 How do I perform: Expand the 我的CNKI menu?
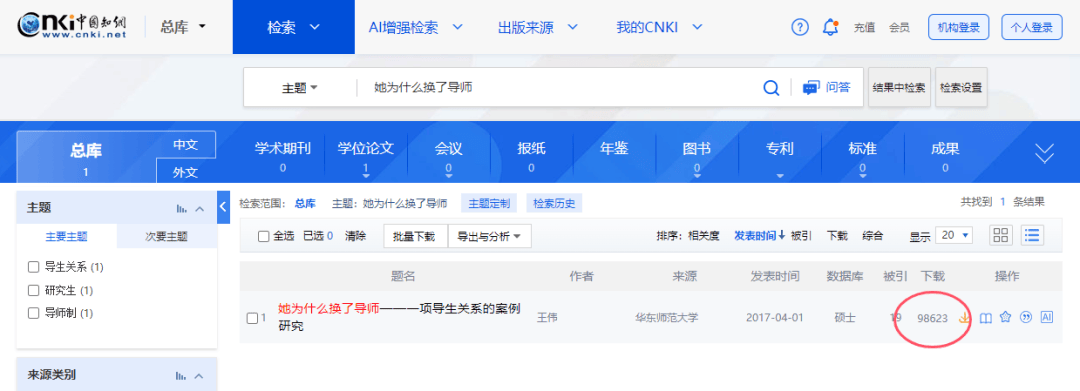coord(659,28)
